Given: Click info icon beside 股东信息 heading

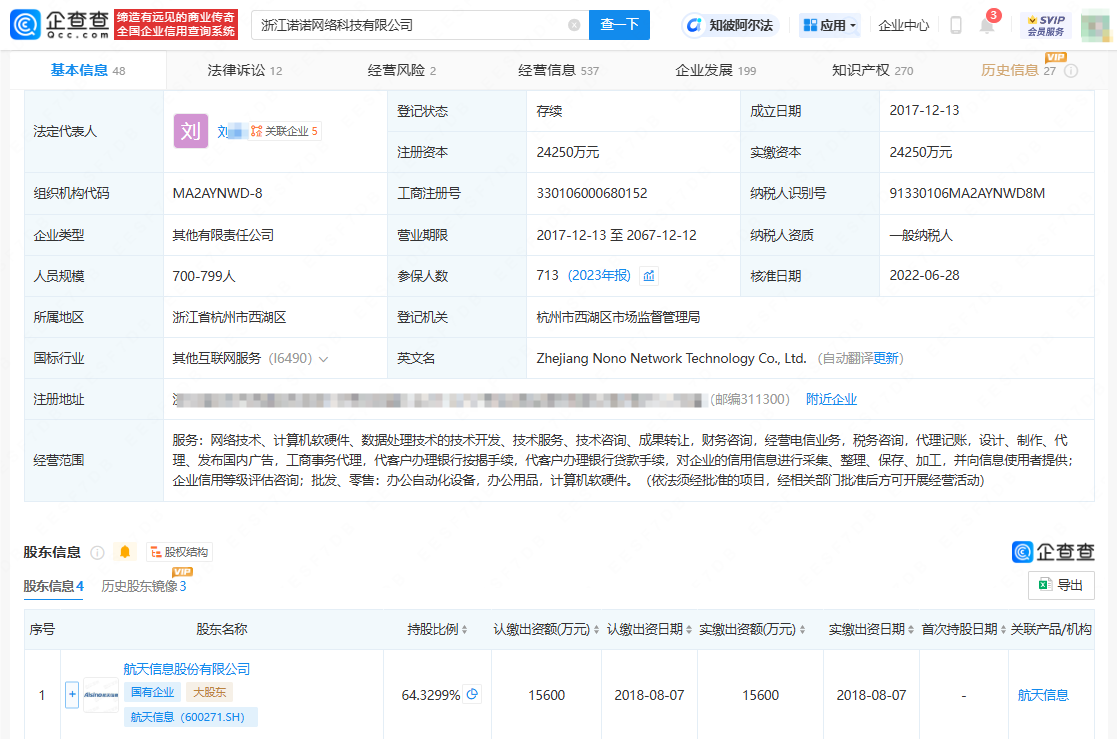Looking at the screenshot, I should tap(98, 552).
